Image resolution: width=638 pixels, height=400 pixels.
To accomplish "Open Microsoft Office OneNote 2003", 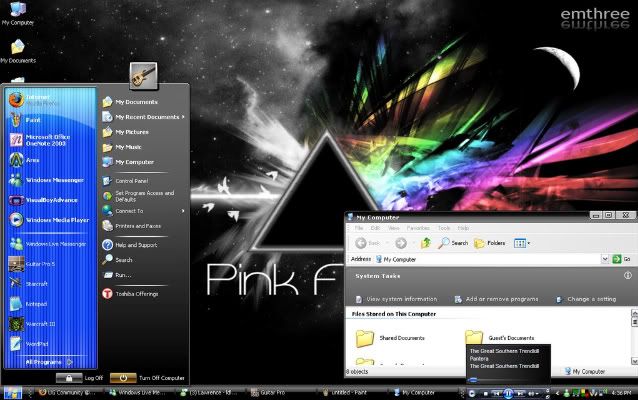I will (51, 140).
